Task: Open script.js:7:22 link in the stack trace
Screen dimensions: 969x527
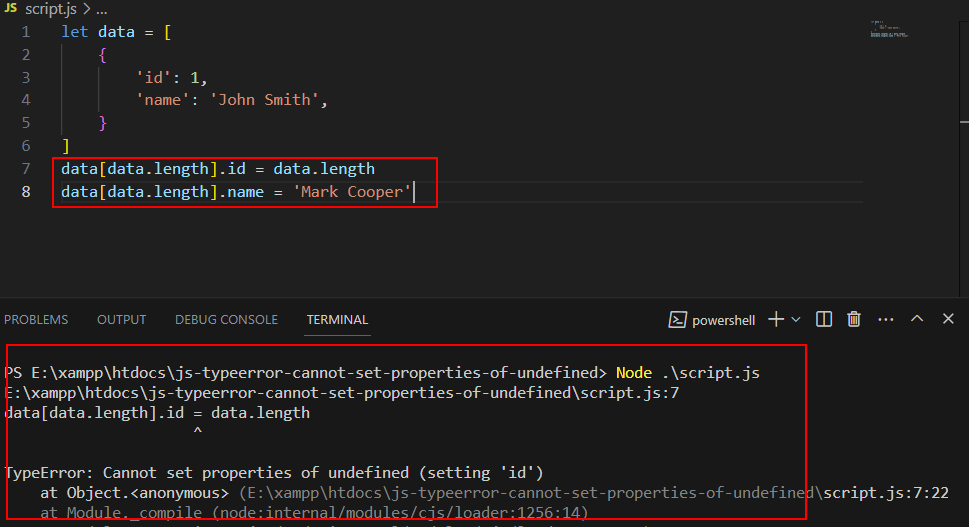Action: point(886,492)
